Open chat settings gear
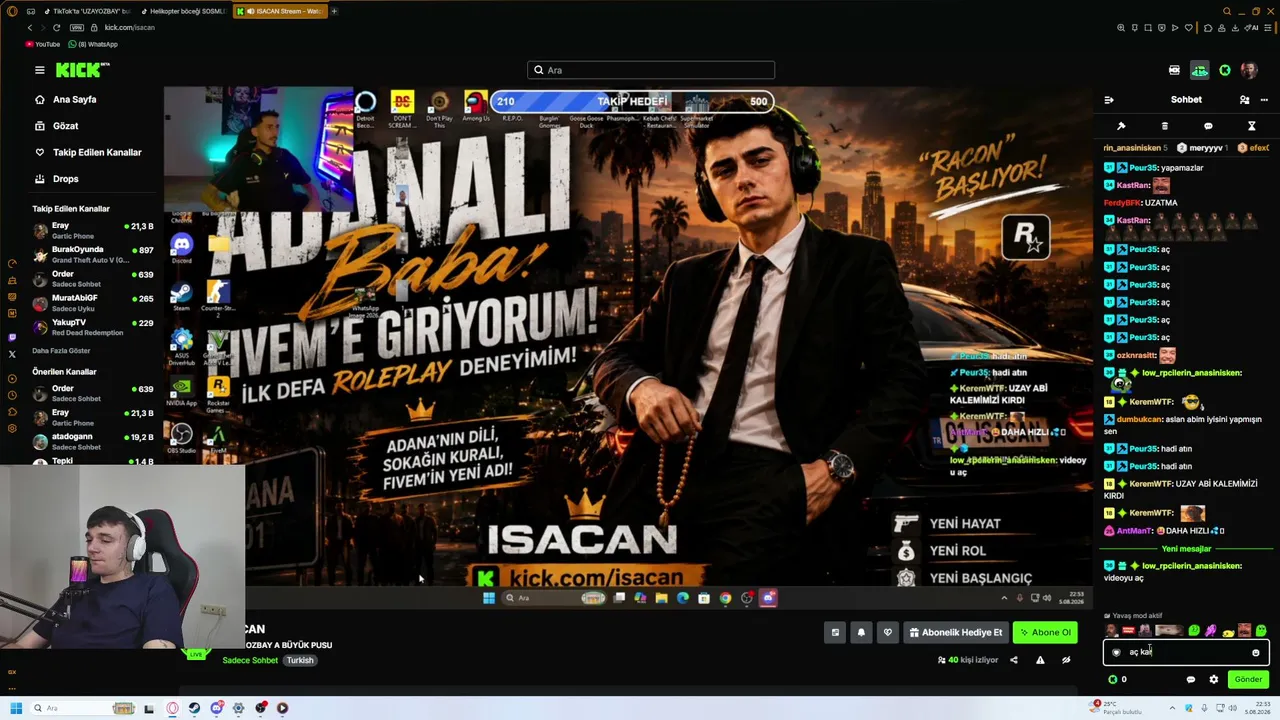 click(1214, 680)
